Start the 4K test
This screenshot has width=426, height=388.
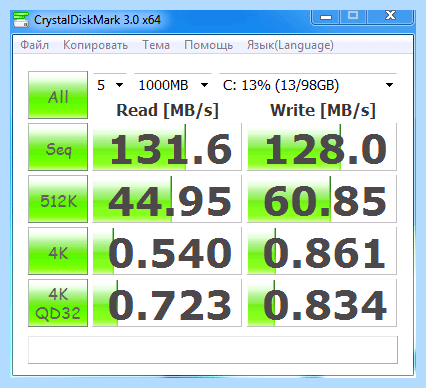(x=58, y=251)
